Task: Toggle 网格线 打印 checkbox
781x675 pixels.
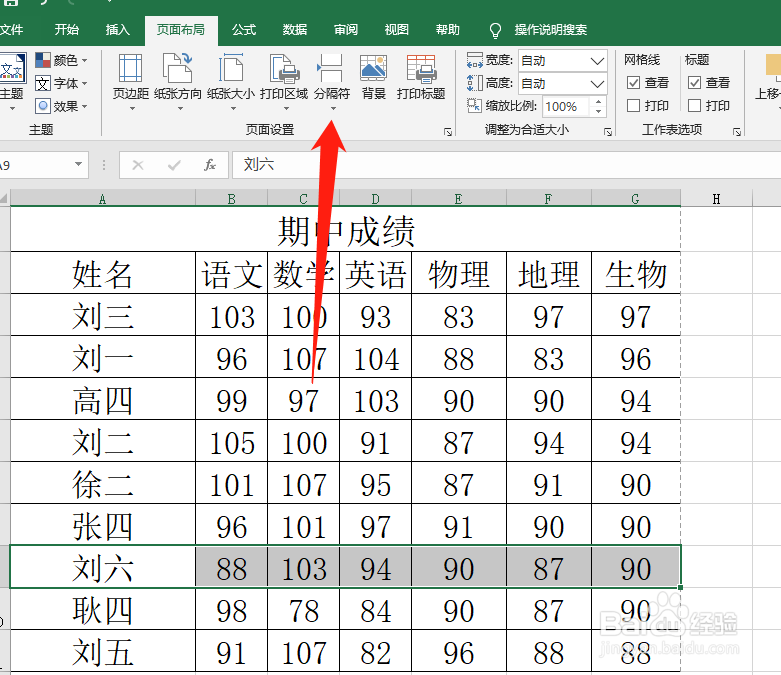Action: click(x=633, y=106)
